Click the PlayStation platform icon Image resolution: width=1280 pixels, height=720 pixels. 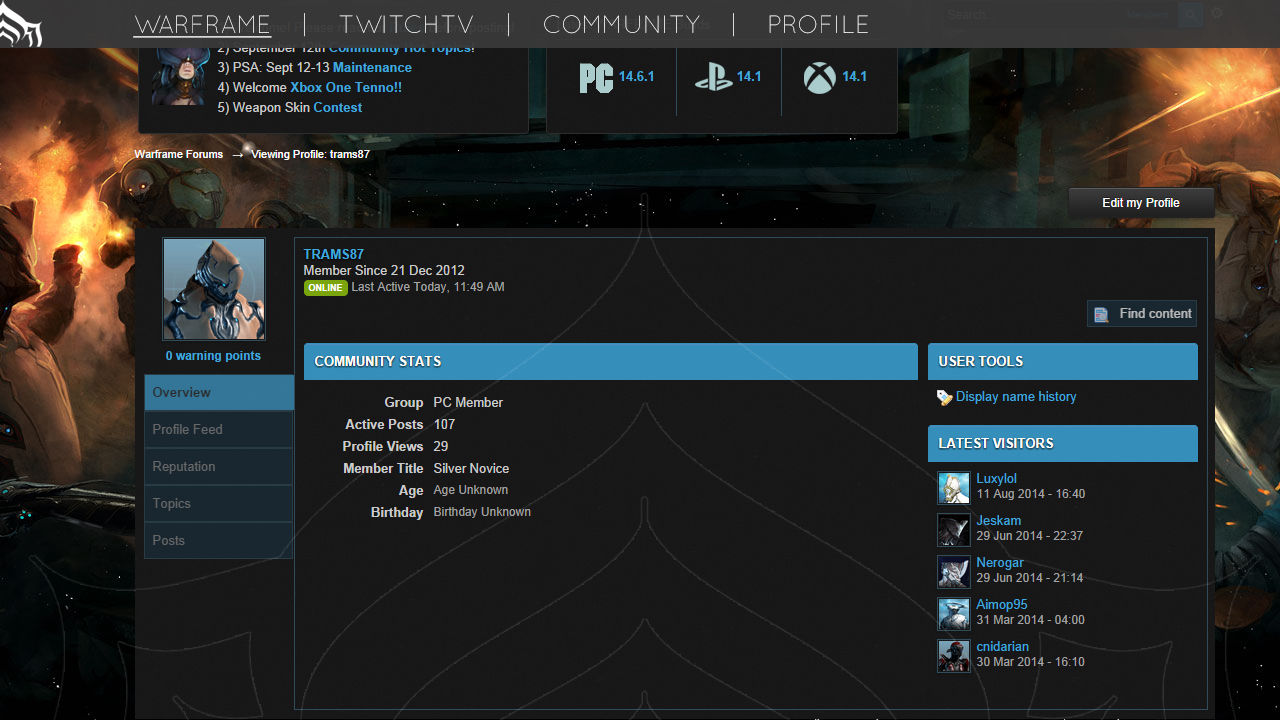pyautogui.click(x=713, y=77)
